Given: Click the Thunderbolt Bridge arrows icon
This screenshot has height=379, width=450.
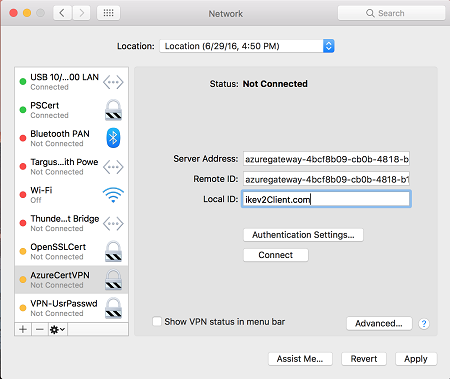Looking at the screenshot, I should pos(113,223).
